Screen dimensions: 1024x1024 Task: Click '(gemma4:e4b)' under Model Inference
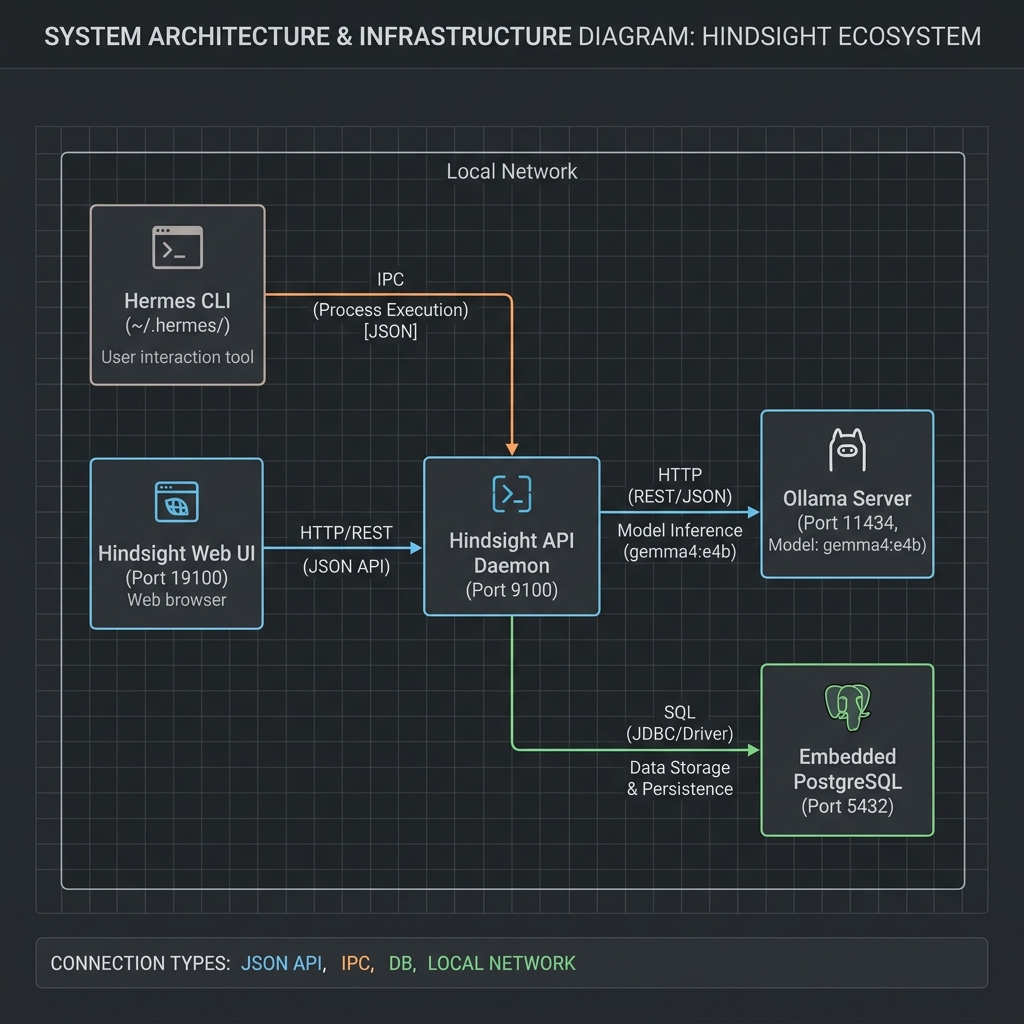point(680,552)
